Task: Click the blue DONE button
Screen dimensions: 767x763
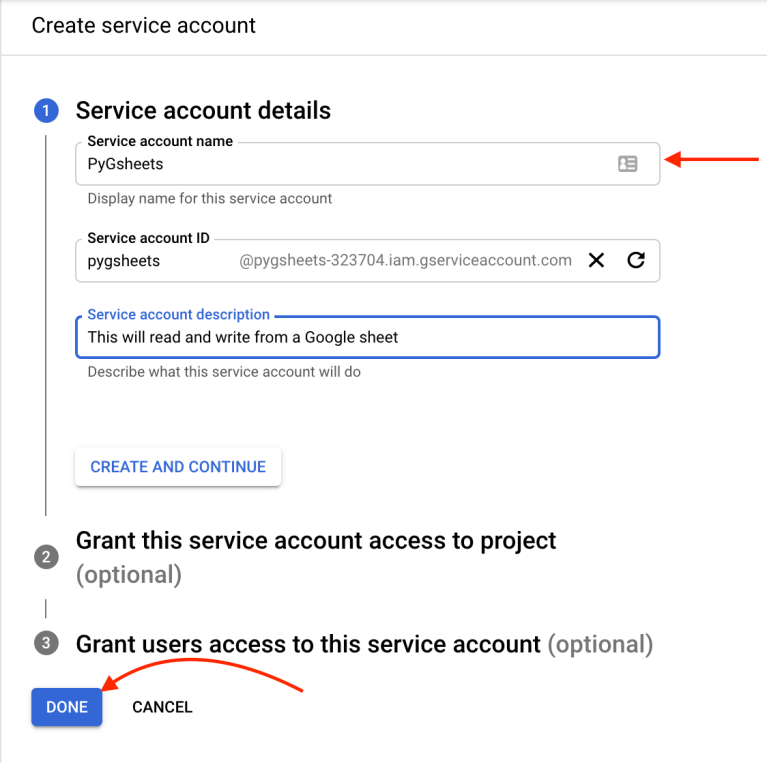Action: point(67,707)
